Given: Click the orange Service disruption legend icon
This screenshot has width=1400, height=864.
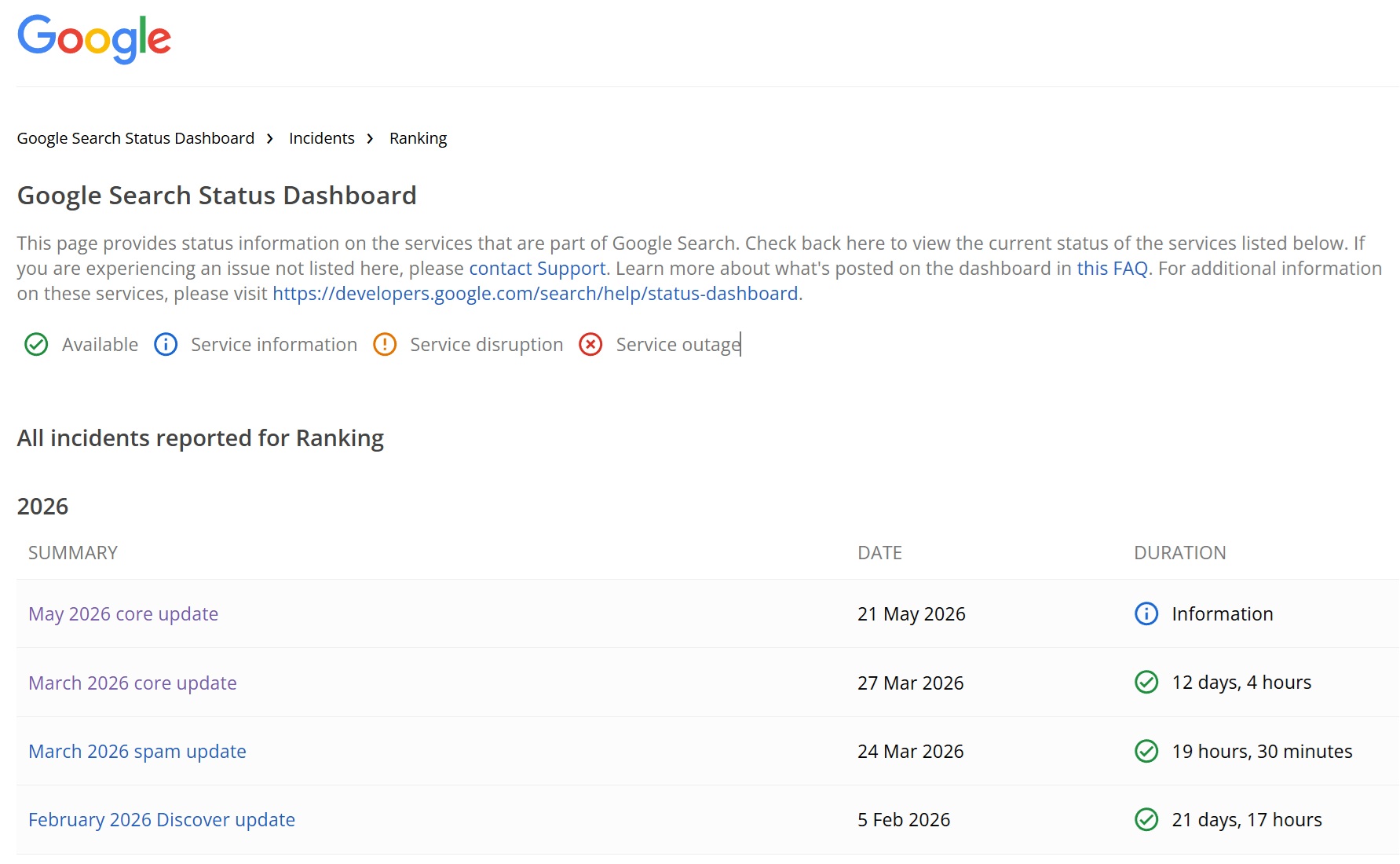Looking at the screenshot, I should (385, 345).
